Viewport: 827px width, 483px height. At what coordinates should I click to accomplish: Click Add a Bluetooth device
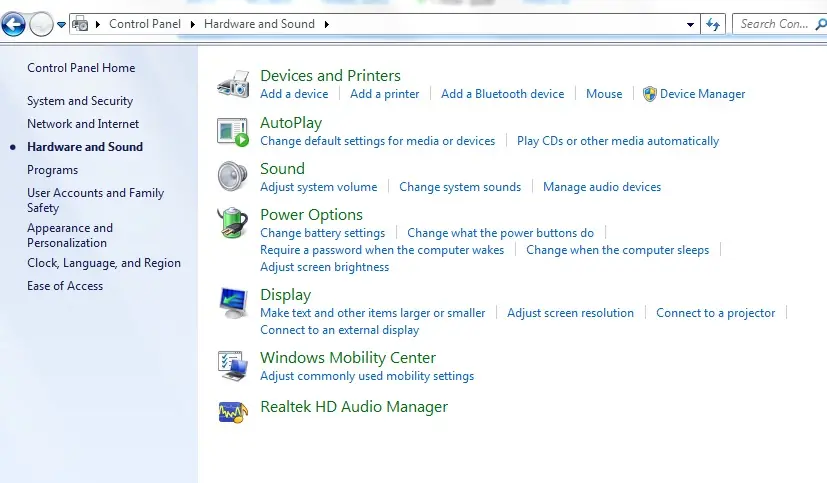pyautogui.click(x=502, y=94)
